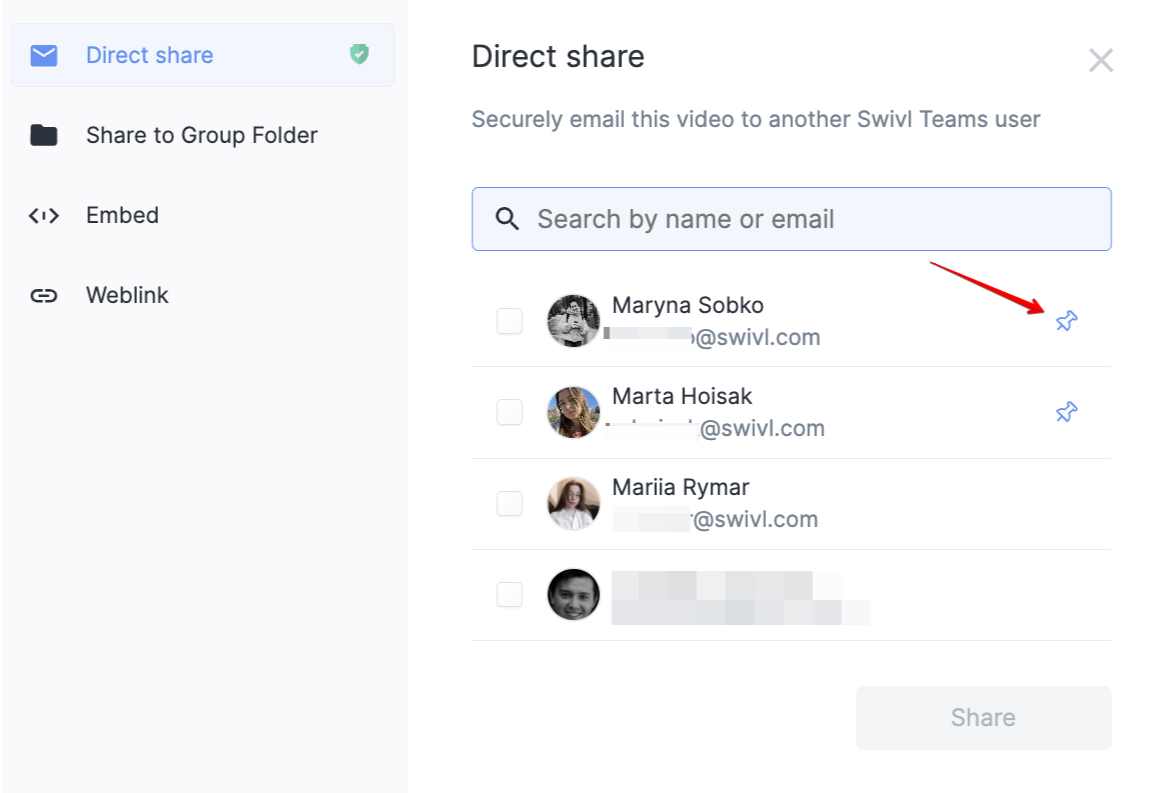Click the magnifier icon in the search box
The height and width of the screenshot is (793, 1167).
[x=508, y=219]
